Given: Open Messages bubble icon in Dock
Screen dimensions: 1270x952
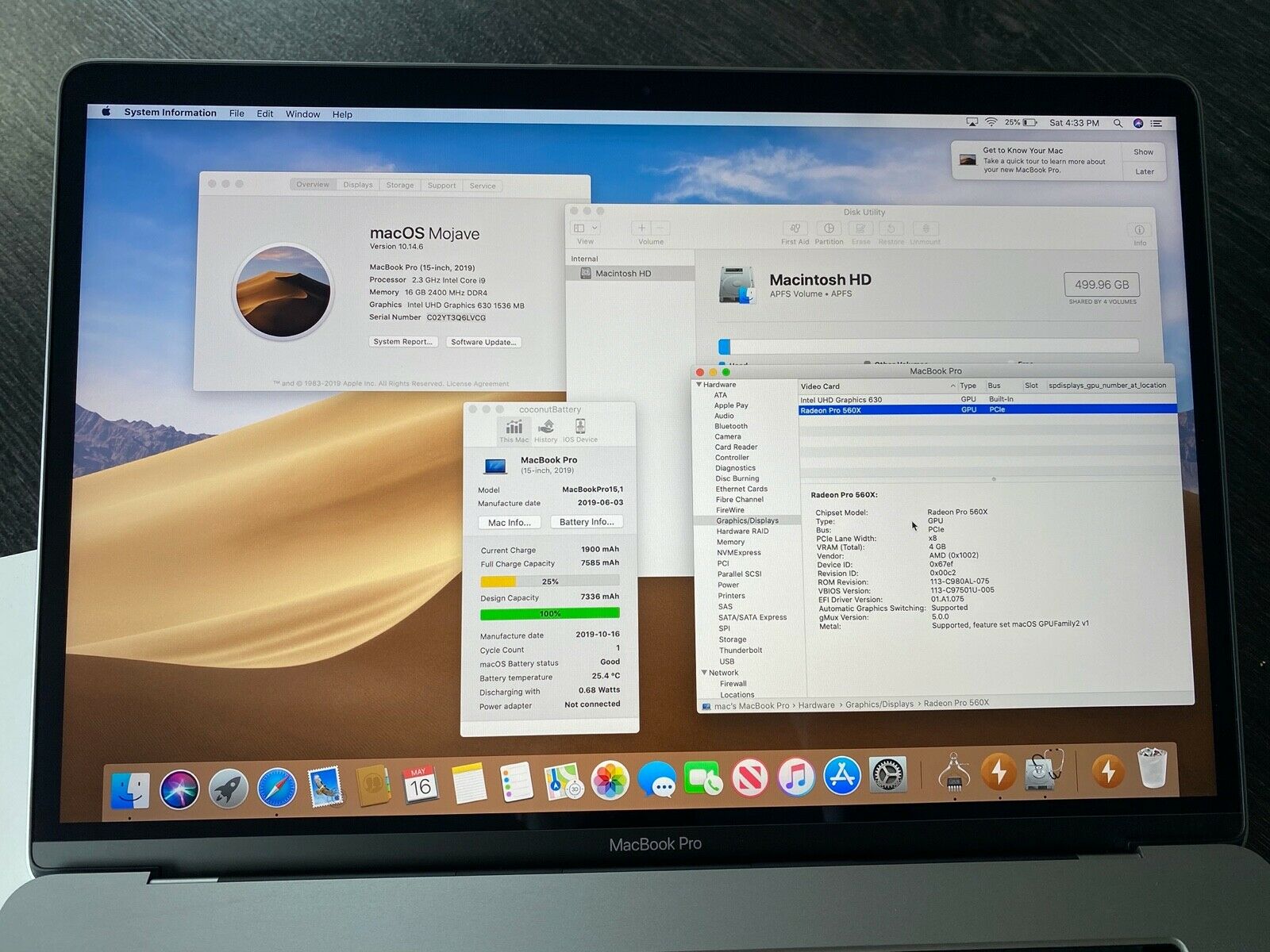Looking at the screenshot, I should (x=656, y=781).
